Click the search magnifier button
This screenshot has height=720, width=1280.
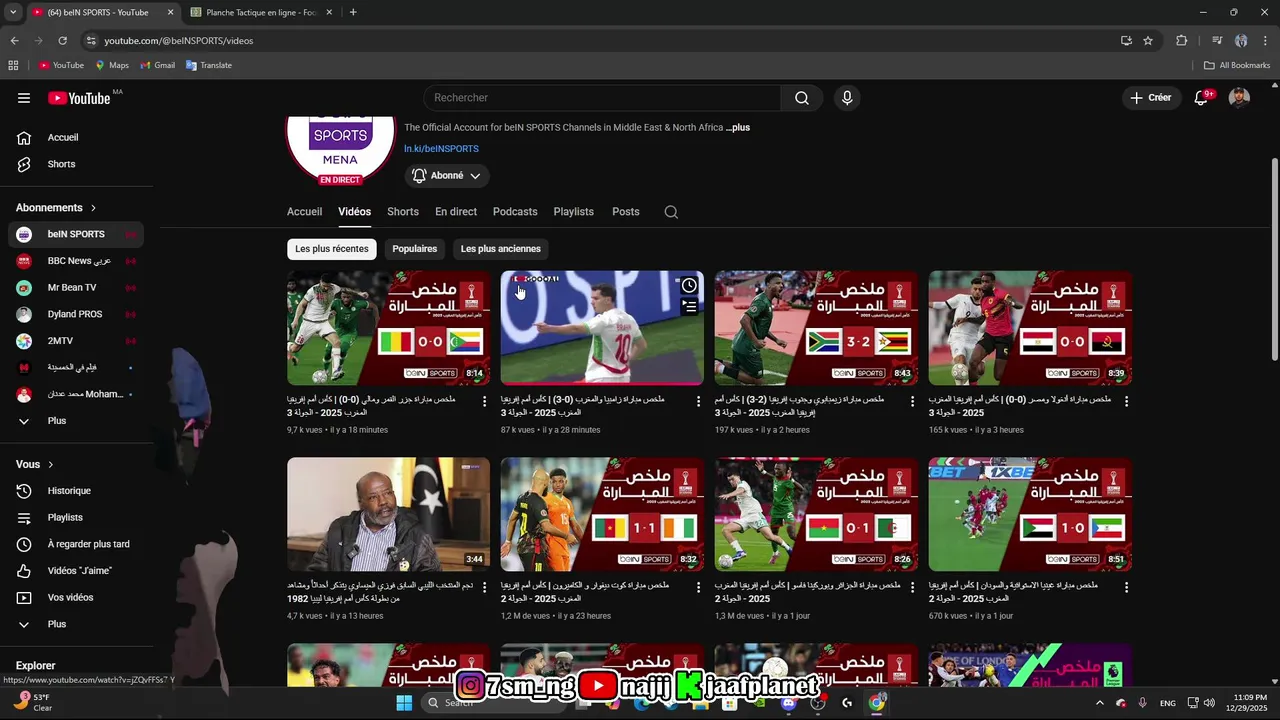802,98
